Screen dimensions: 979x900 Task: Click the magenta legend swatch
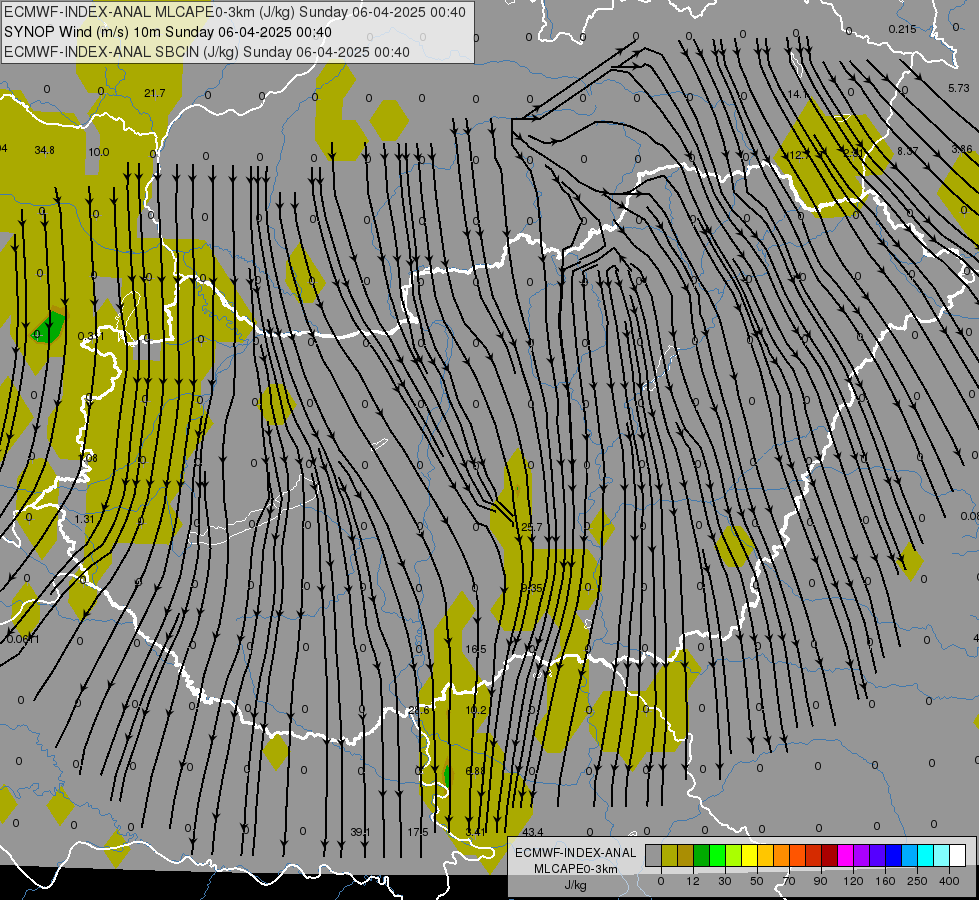(845, 856)
